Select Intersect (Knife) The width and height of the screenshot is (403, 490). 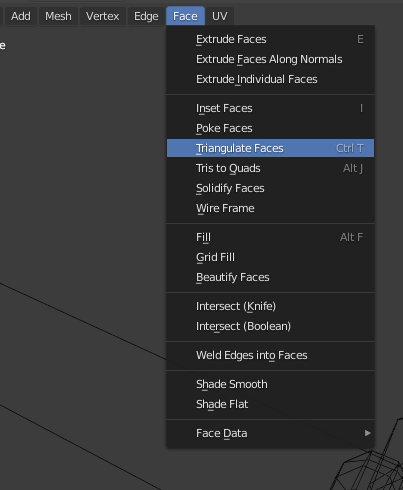pos(270,306)
